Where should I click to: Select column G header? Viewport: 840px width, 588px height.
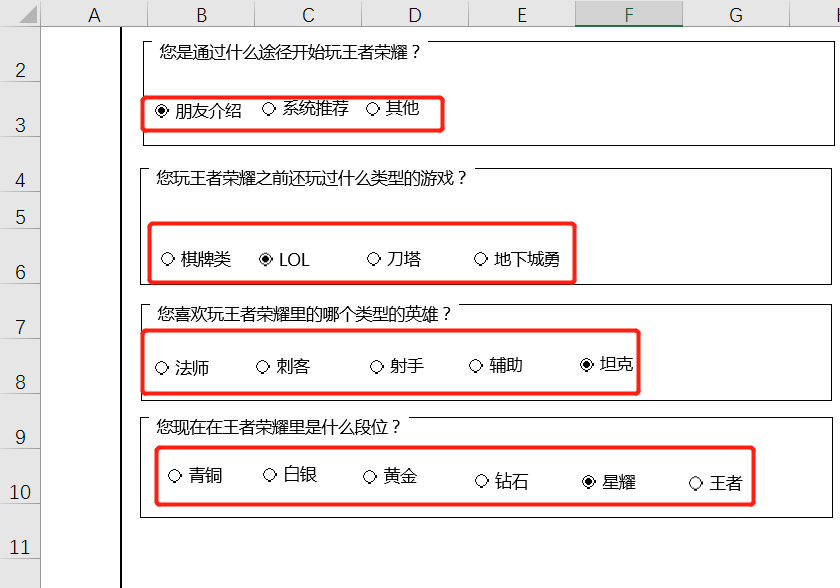[x=736, y=14]
